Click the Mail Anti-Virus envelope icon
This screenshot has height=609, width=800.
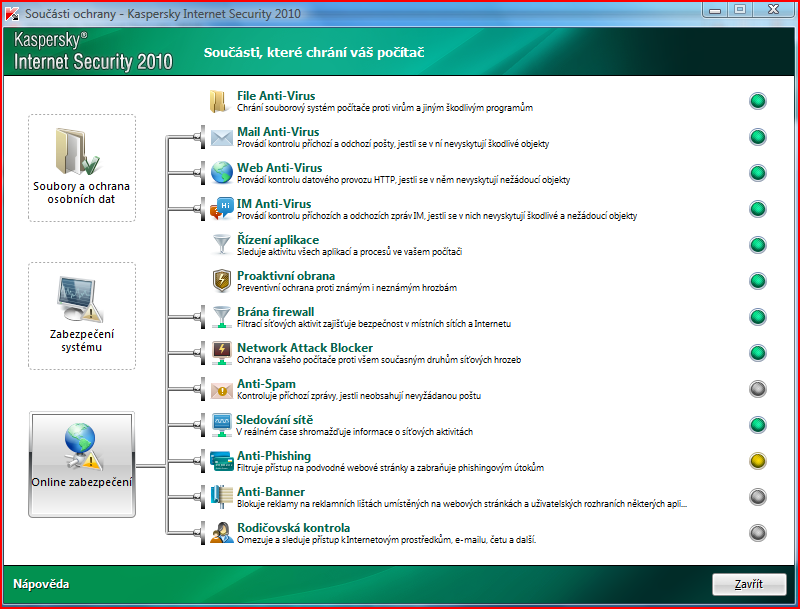(x=221, y=138)
